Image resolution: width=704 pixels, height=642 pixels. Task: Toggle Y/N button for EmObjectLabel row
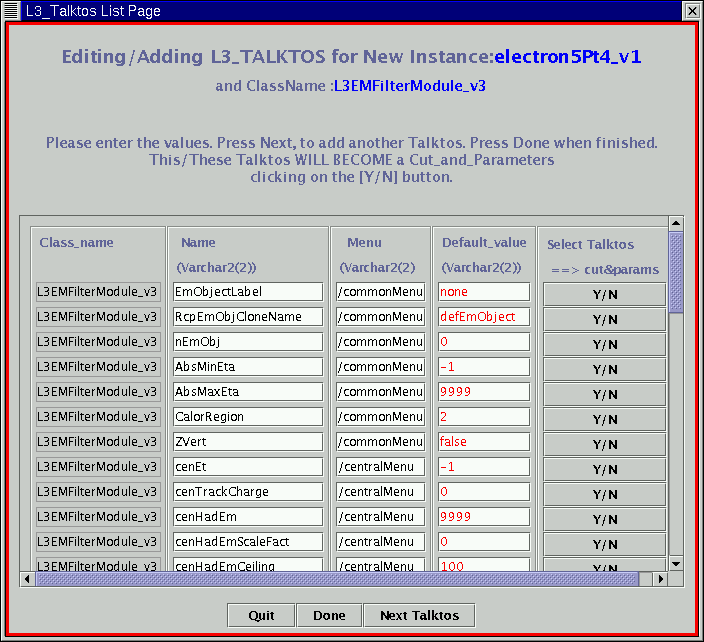coord(604,294)
